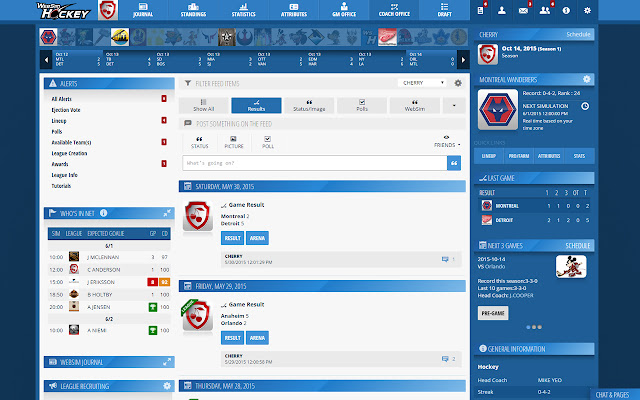This screenshot has width=640, height=400.
Task: Open Pro/Farm quick link
Action: (519, 156)
